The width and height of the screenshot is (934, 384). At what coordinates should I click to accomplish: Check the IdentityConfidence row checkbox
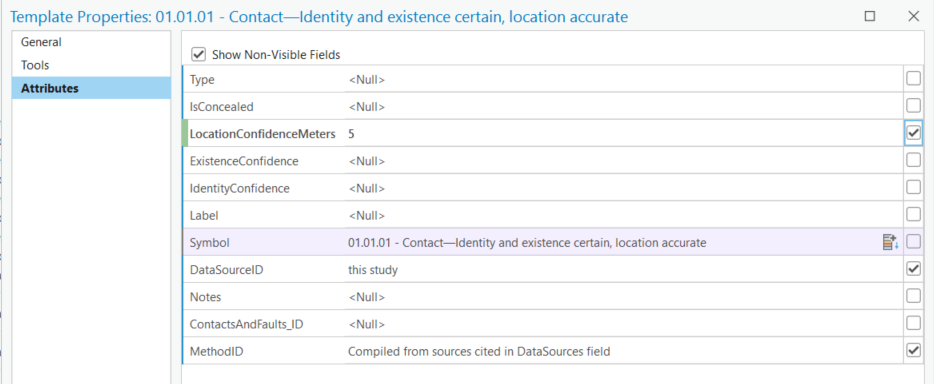pos(913,188)
